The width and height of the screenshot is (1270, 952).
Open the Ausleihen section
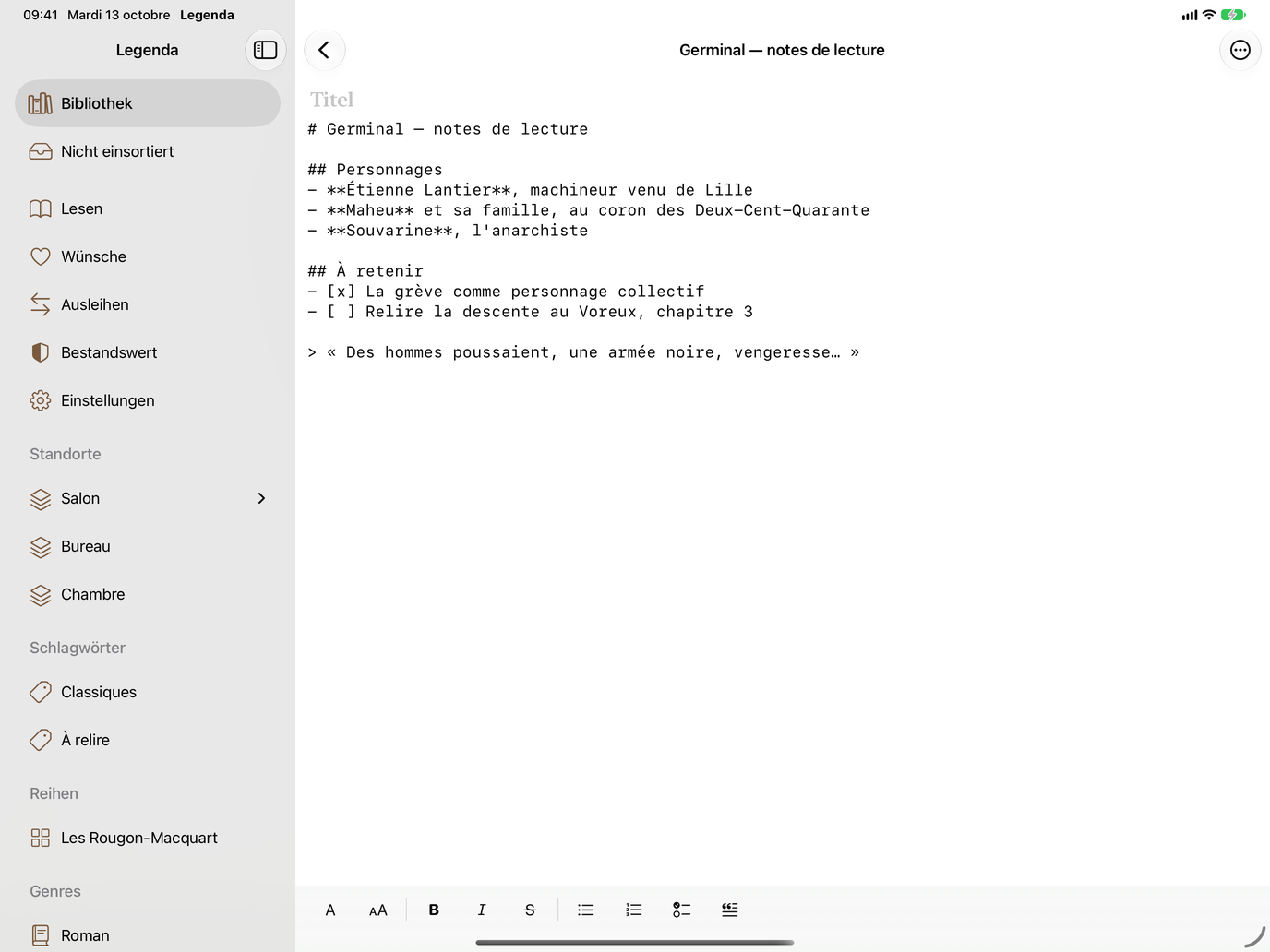[148, 304]
